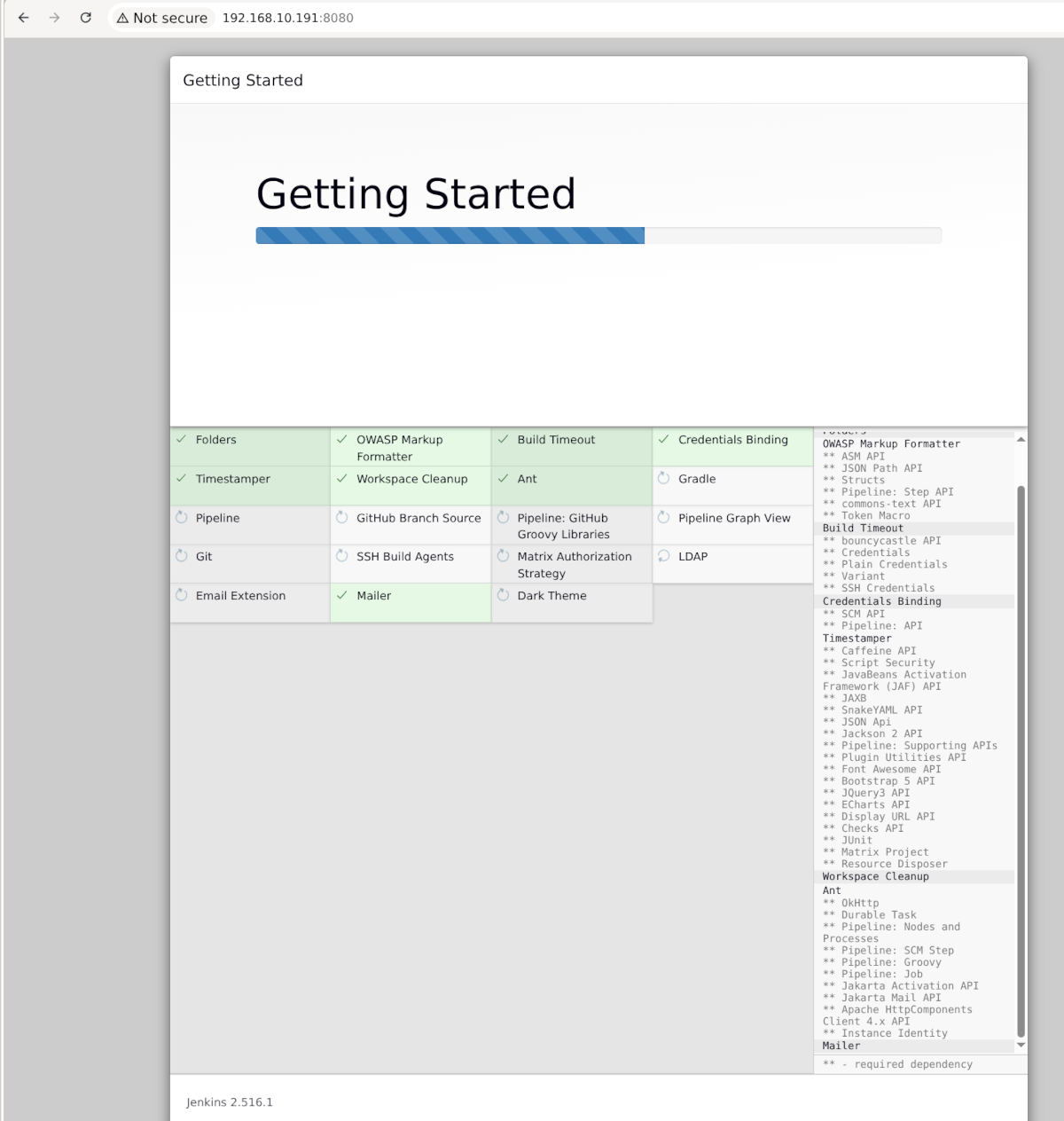Select the GitHub Branch Source plugin cell

pyautogui.click(x=411, y=525)
